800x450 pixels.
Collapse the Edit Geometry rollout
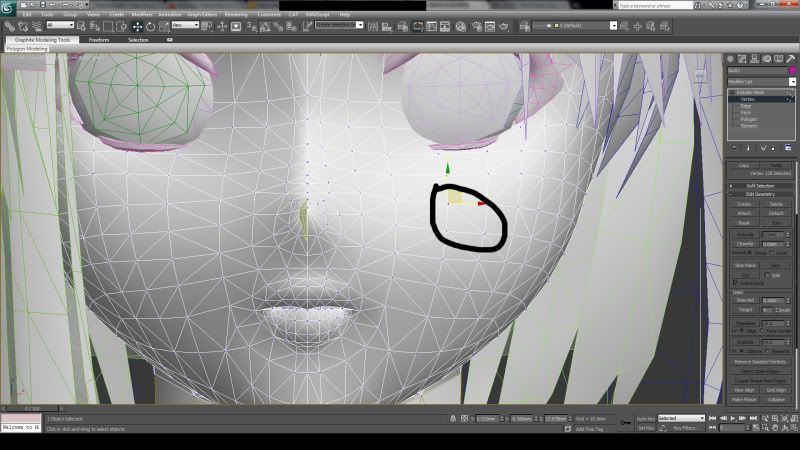tap(760, 194)
